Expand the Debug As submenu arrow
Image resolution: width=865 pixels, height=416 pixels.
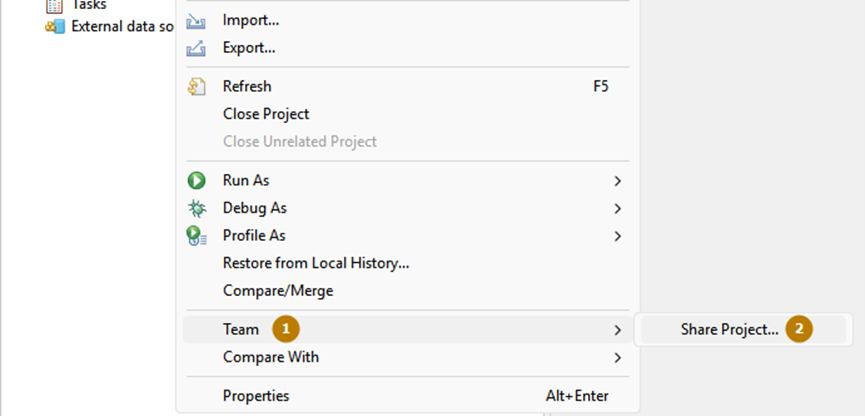(618, 208)
